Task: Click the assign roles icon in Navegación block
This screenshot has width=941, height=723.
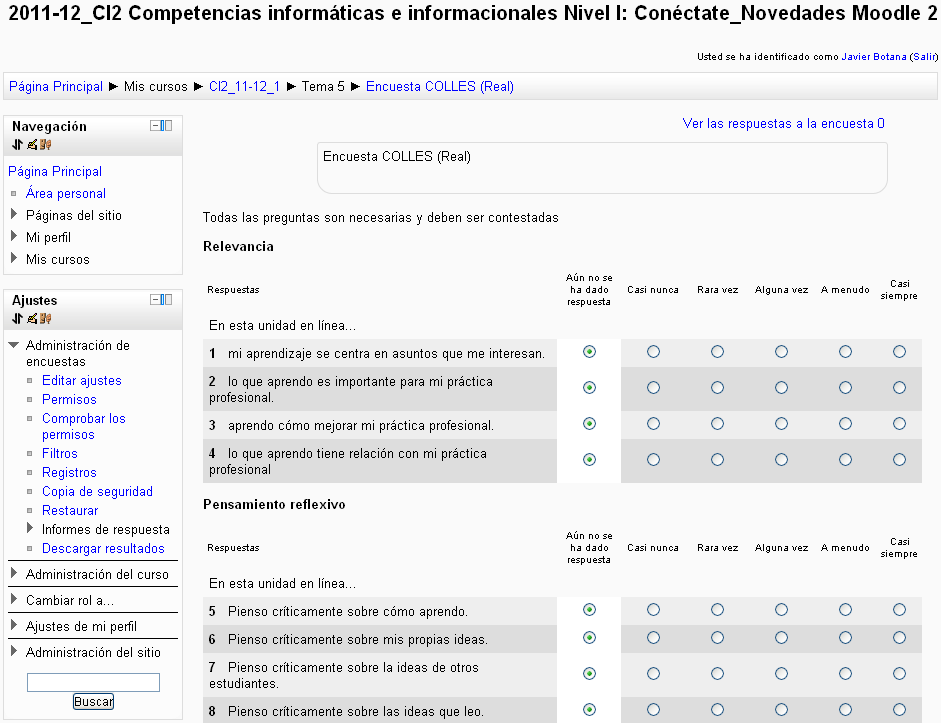Action: click(46, 144)
